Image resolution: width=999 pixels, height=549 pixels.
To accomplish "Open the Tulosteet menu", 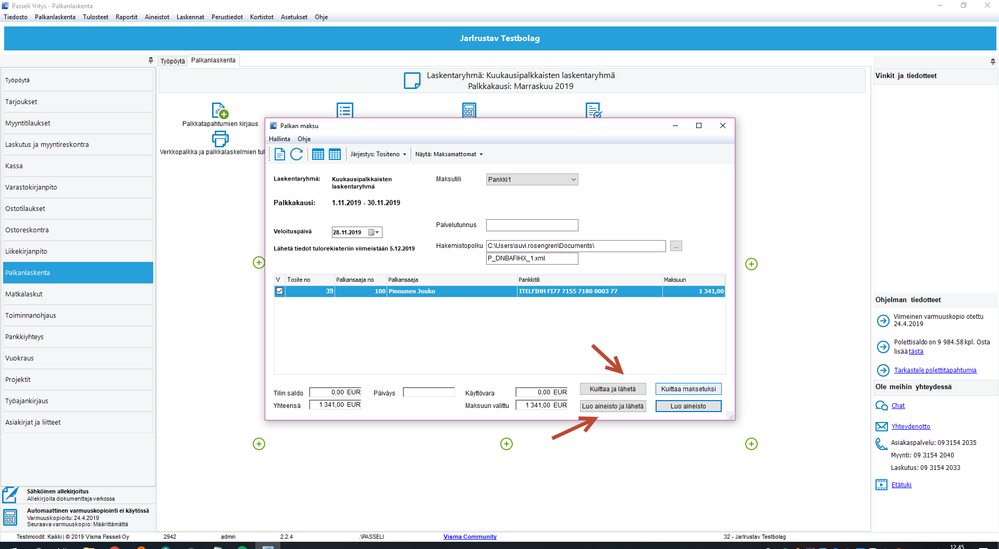I will tap(96, 17).
